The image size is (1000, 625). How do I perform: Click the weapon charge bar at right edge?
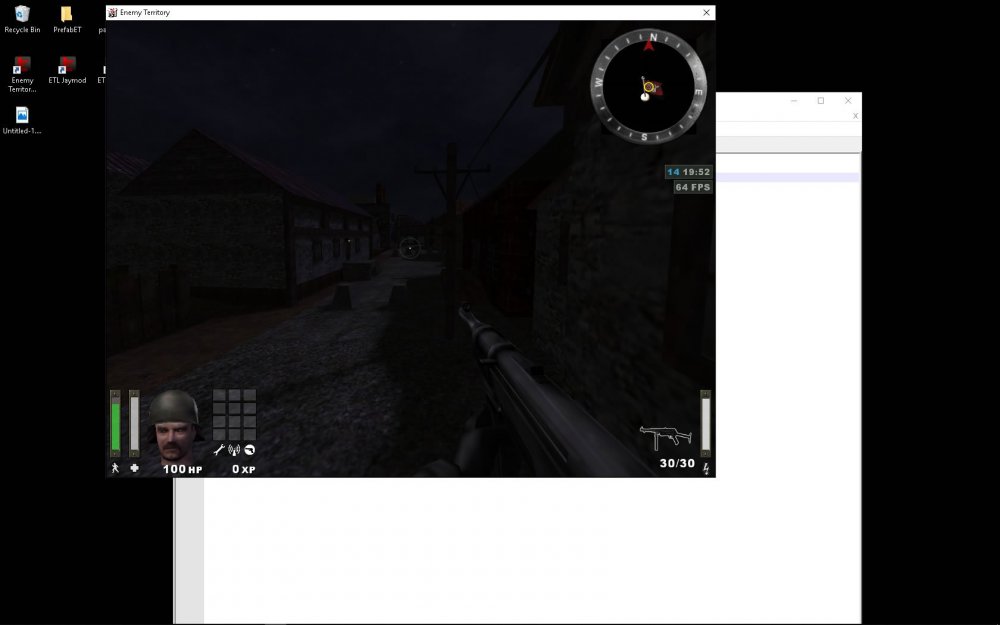(x=705, y=423)
